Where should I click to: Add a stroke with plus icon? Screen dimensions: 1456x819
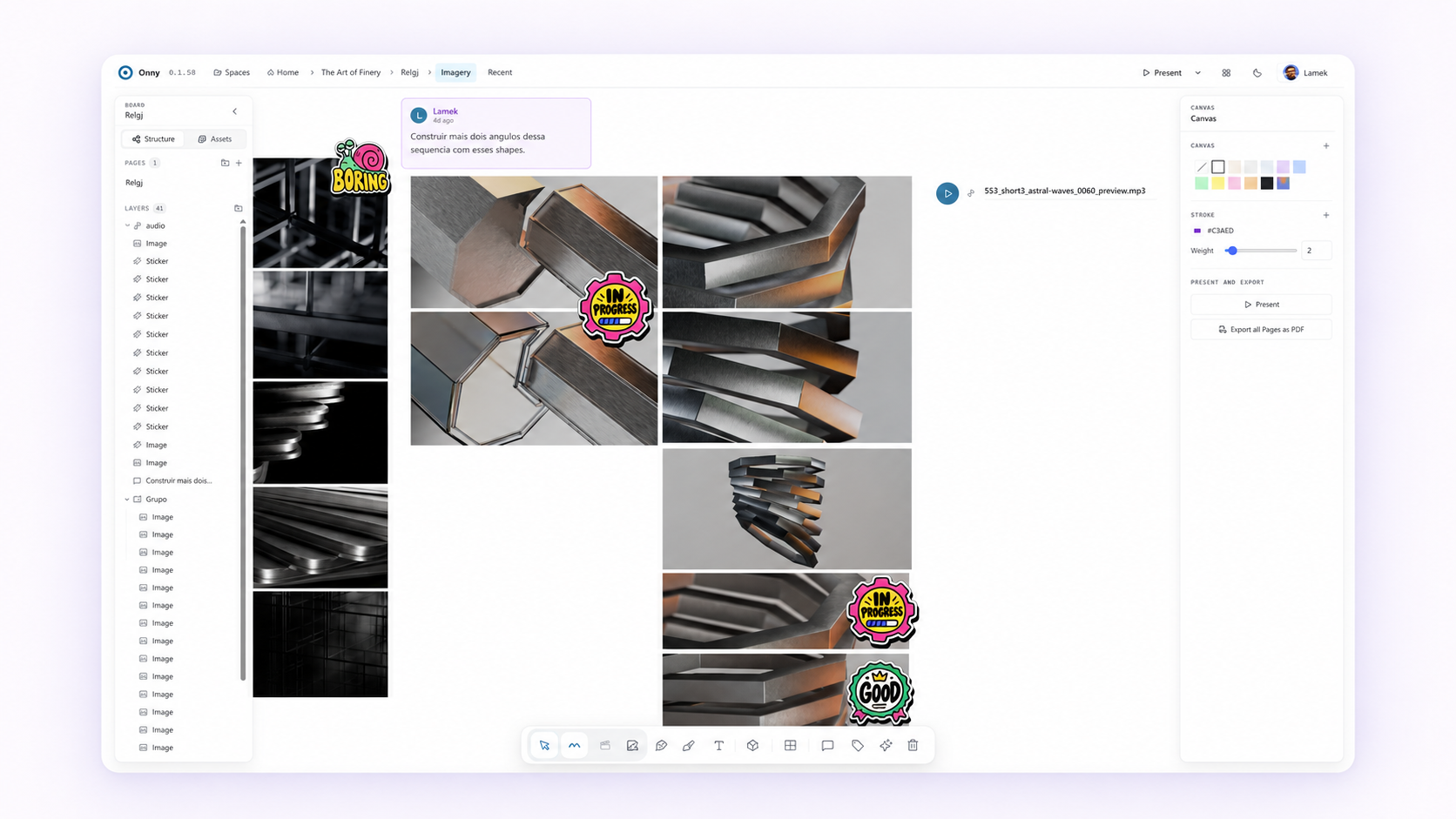(1326, 215)
